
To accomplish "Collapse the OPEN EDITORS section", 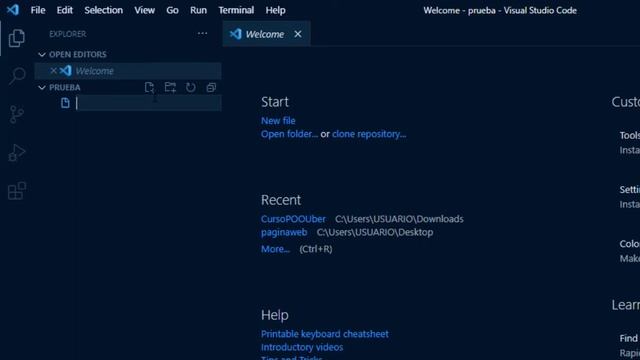I will tap(42, 54).
